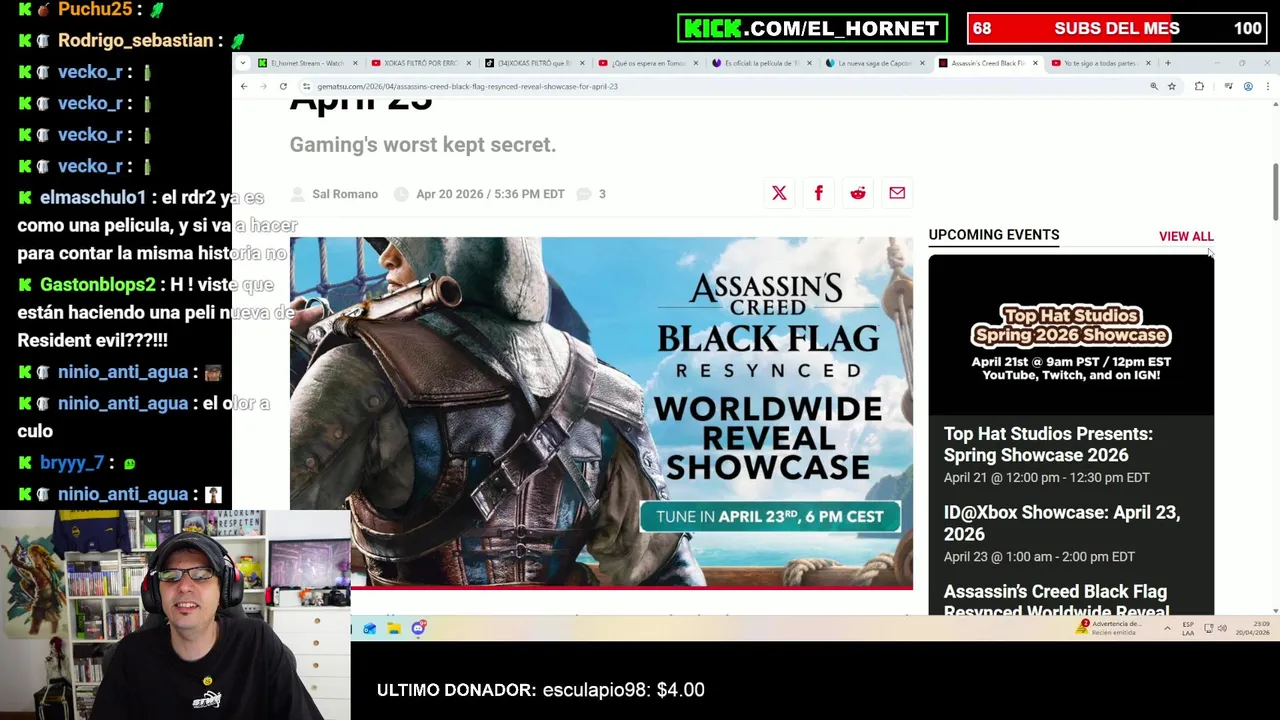Click page vertical scrollbar thumb

[1275, 192]
